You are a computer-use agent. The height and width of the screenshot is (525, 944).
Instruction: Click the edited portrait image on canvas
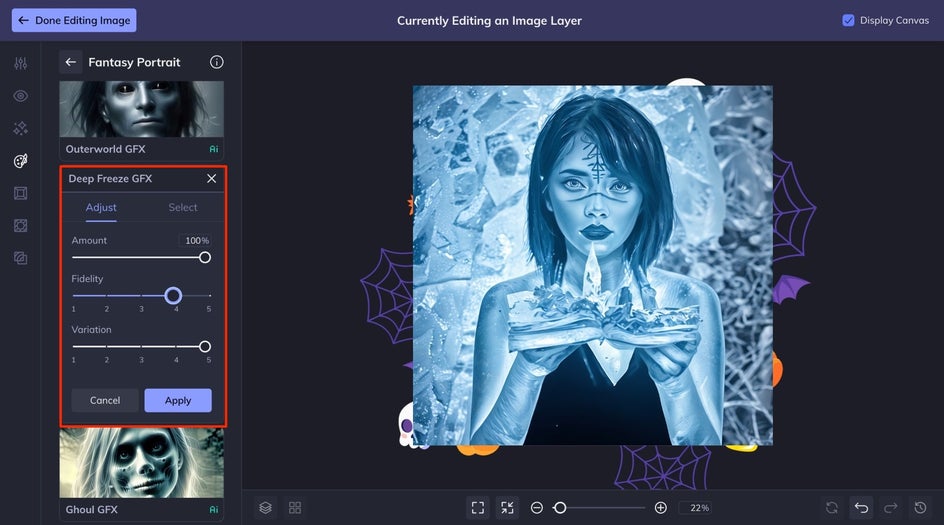(592, 266)
